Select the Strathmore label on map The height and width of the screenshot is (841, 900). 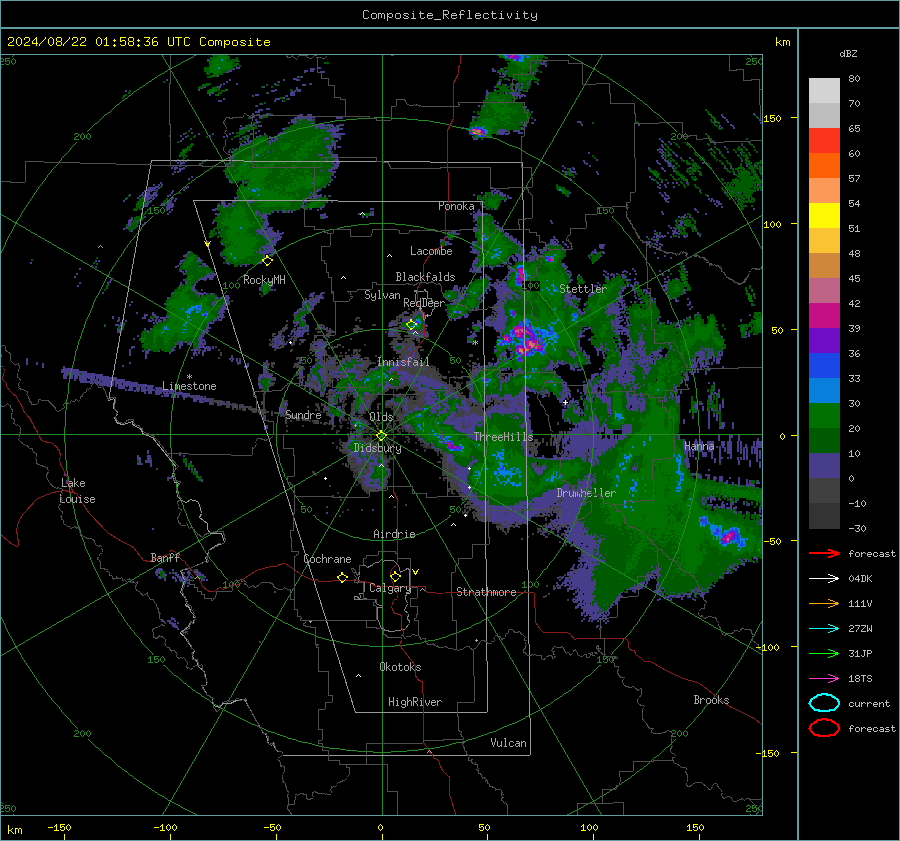486,592
